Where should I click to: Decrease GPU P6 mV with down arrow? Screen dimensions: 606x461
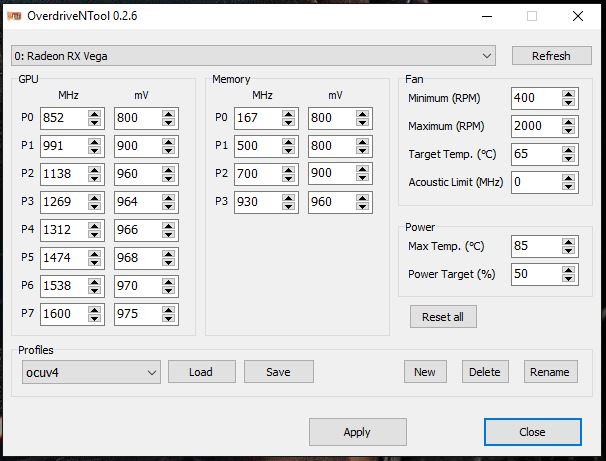(x=169, y=290)
